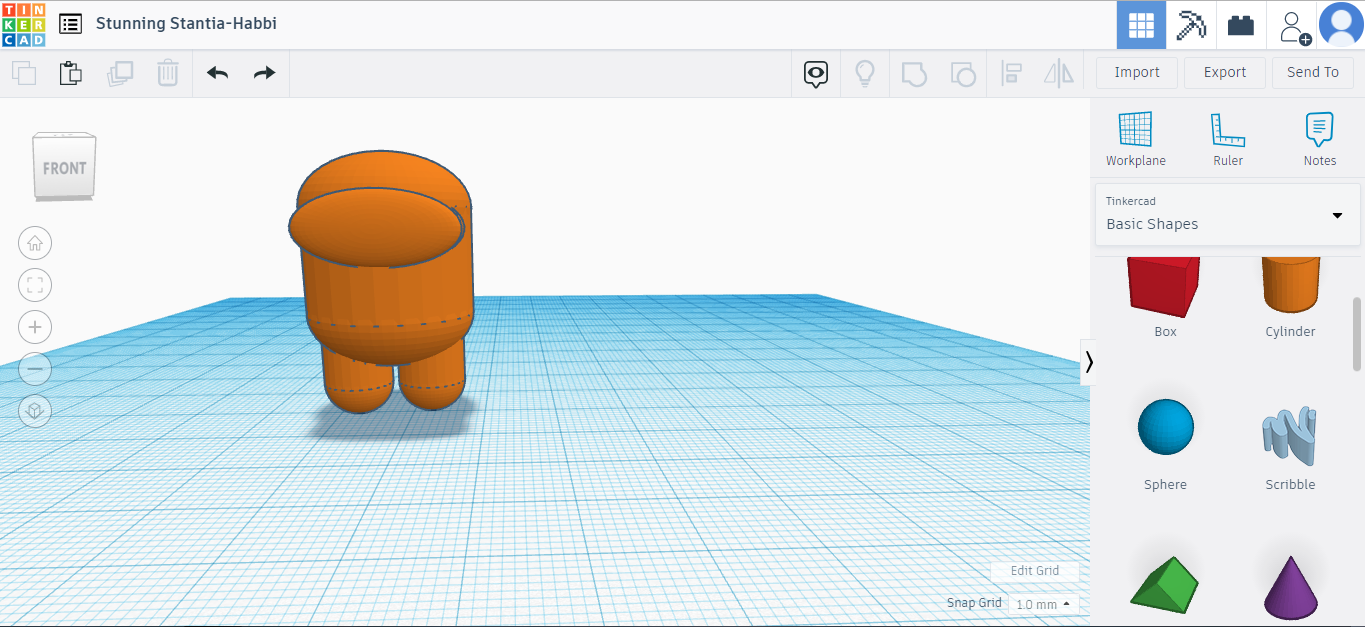
Task: Click the Group shapes icon
Action: point(914,73)
